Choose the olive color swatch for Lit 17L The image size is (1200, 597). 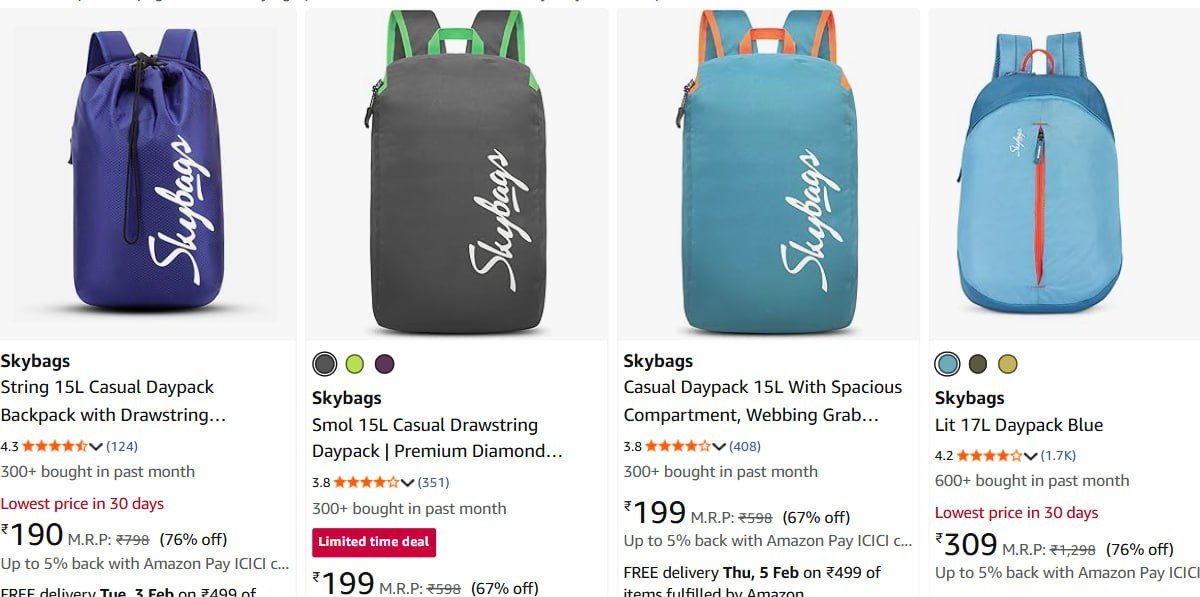(977, 363)
